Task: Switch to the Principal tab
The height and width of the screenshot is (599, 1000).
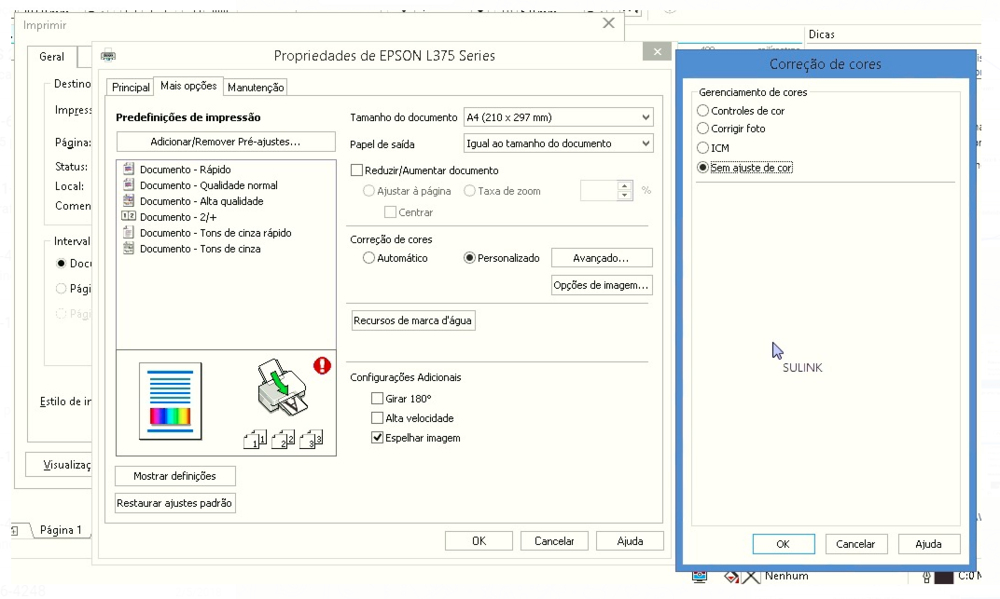Action: click(131, 87)
